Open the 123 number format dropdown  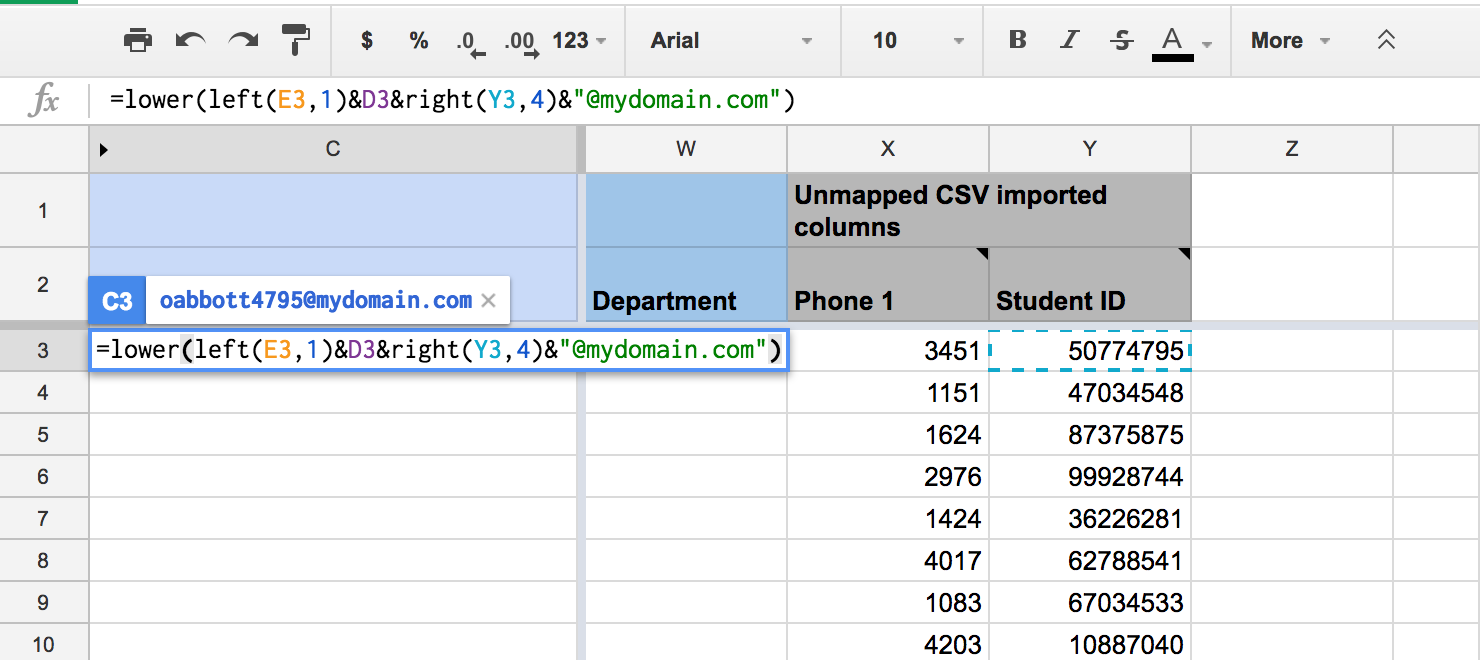tap(579, 41)
